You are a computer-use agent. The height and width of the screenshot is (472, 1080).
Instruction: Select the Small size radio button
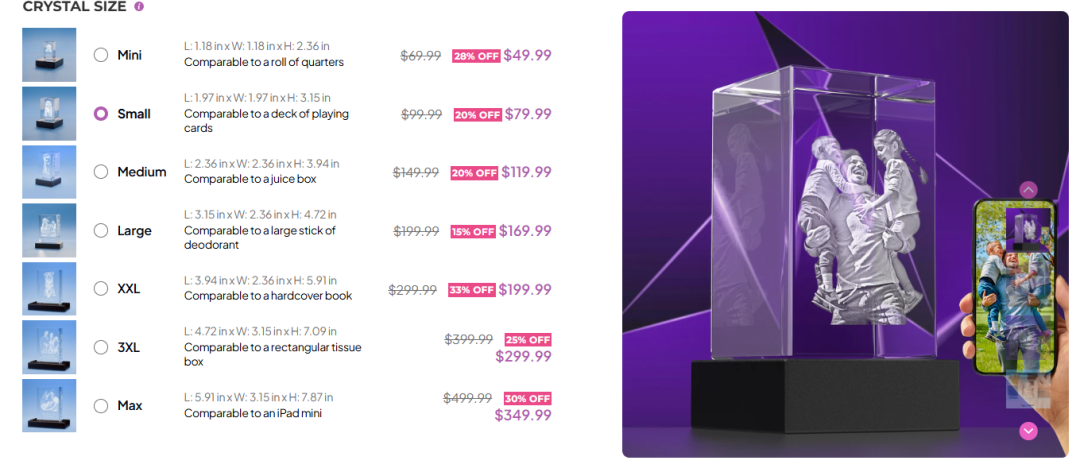tap(101, 114)
